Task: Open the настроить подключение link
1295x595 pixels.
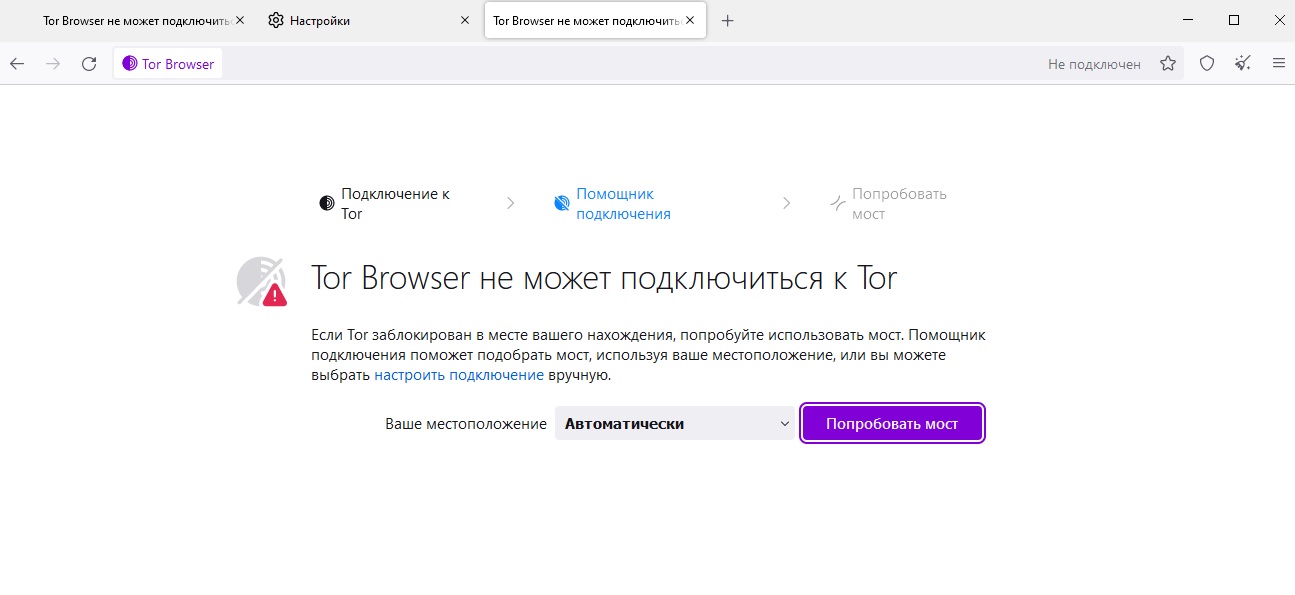Action: (459, 375)
